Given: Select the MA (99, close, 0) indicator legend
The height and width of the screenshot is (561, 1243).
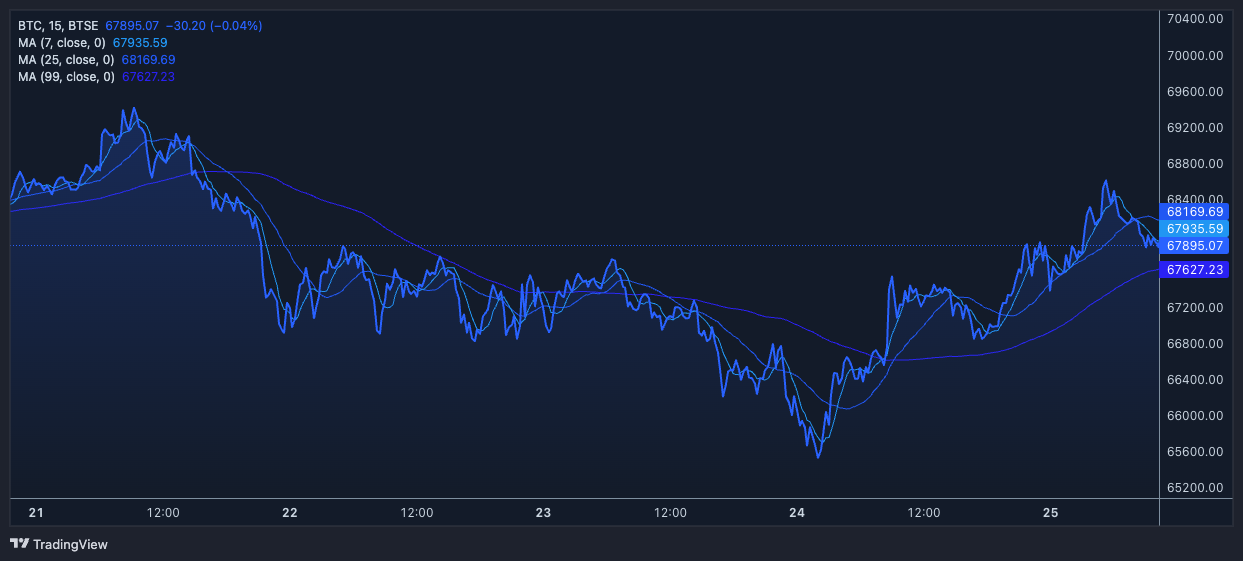Looking at the screenshot, I should (67, 77).
